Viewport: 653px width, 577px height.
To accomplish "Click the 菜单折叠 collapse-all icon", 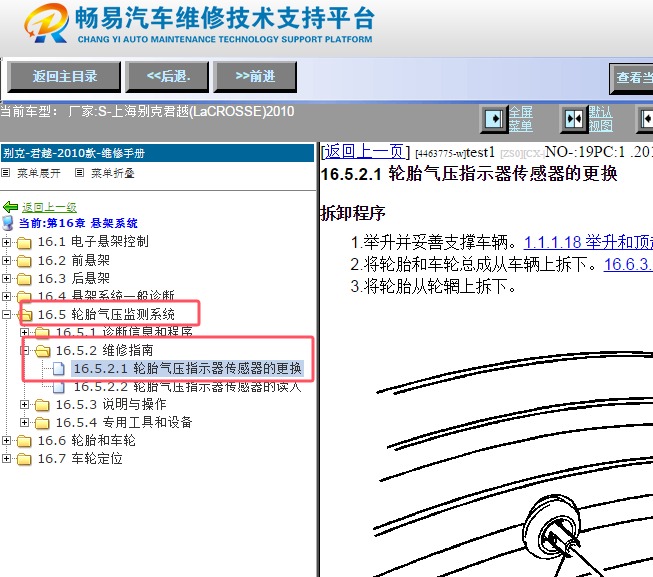I will [x=80, y=172].
